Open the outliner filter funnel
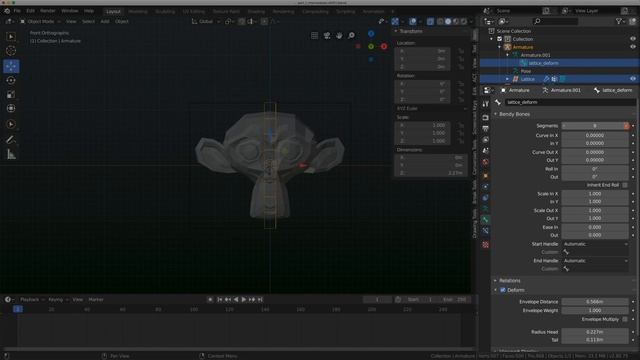 620,21
